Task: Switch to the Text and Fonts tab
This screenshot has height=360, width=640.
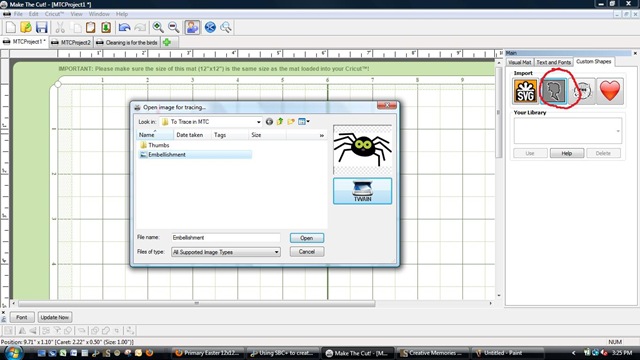Action: pyautogui.click(x=553, y=62)
